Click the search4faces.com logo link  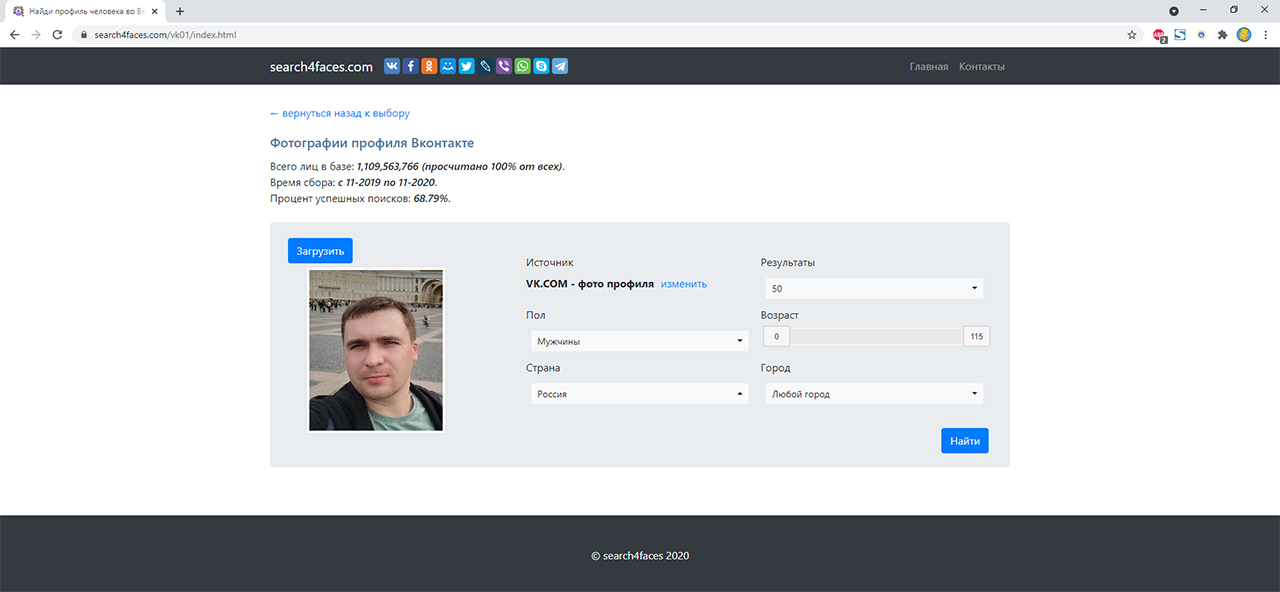click(x=321, y=67)
